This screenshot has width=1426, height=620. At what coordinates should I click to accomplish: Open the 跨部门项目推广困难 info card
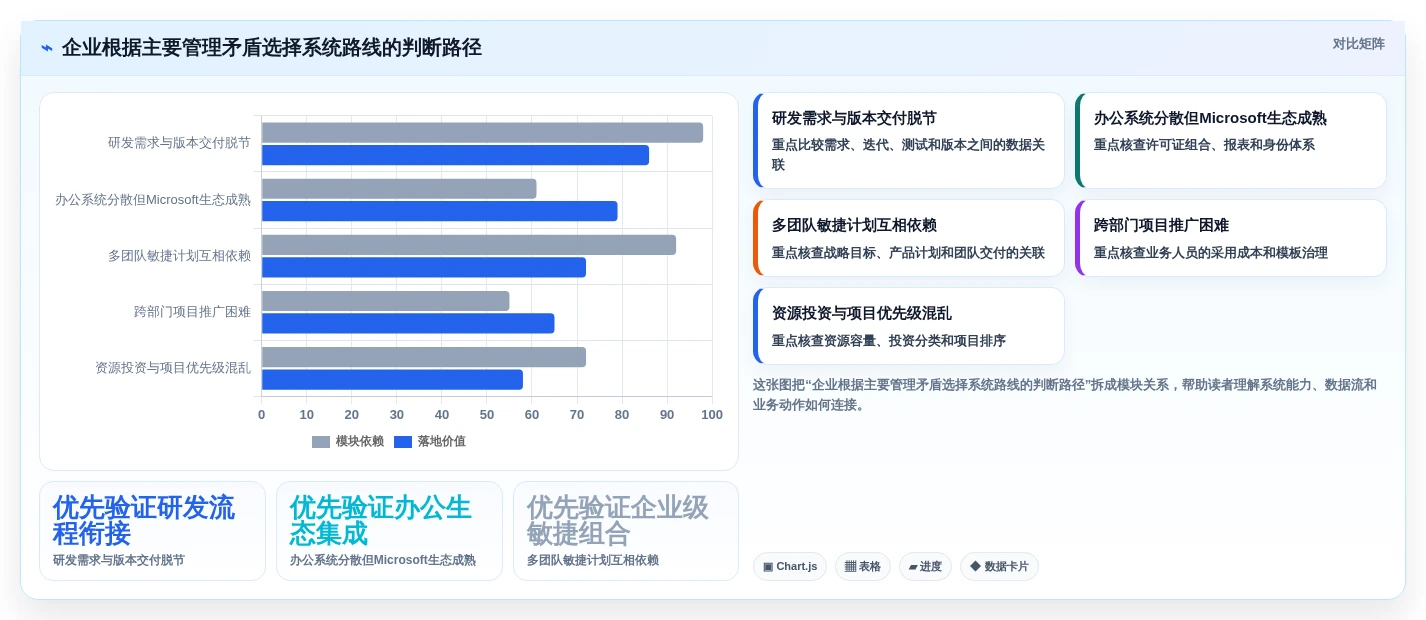pos(1231,238)
